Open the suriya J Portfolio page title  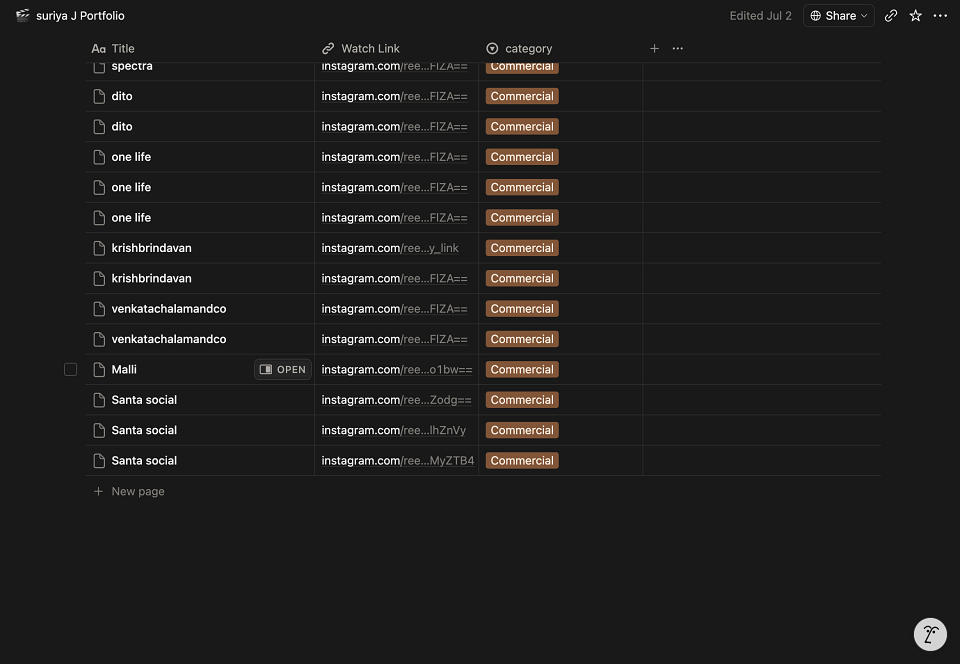click(80, 15)
